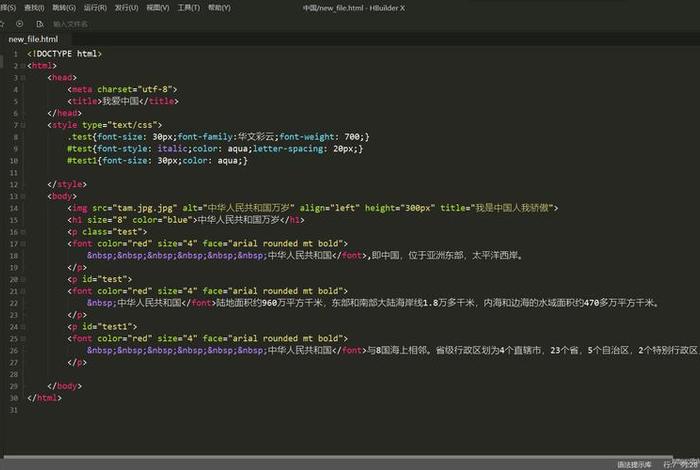Click the star bookmark toolbar icon
The width and height of the screenshot is (700, 470).
2,24
